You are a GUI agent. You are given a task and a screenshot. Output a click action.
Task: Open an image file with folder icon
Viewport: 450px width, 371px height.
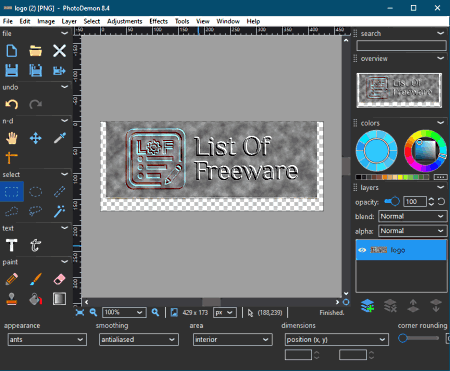tap(36, 51)
